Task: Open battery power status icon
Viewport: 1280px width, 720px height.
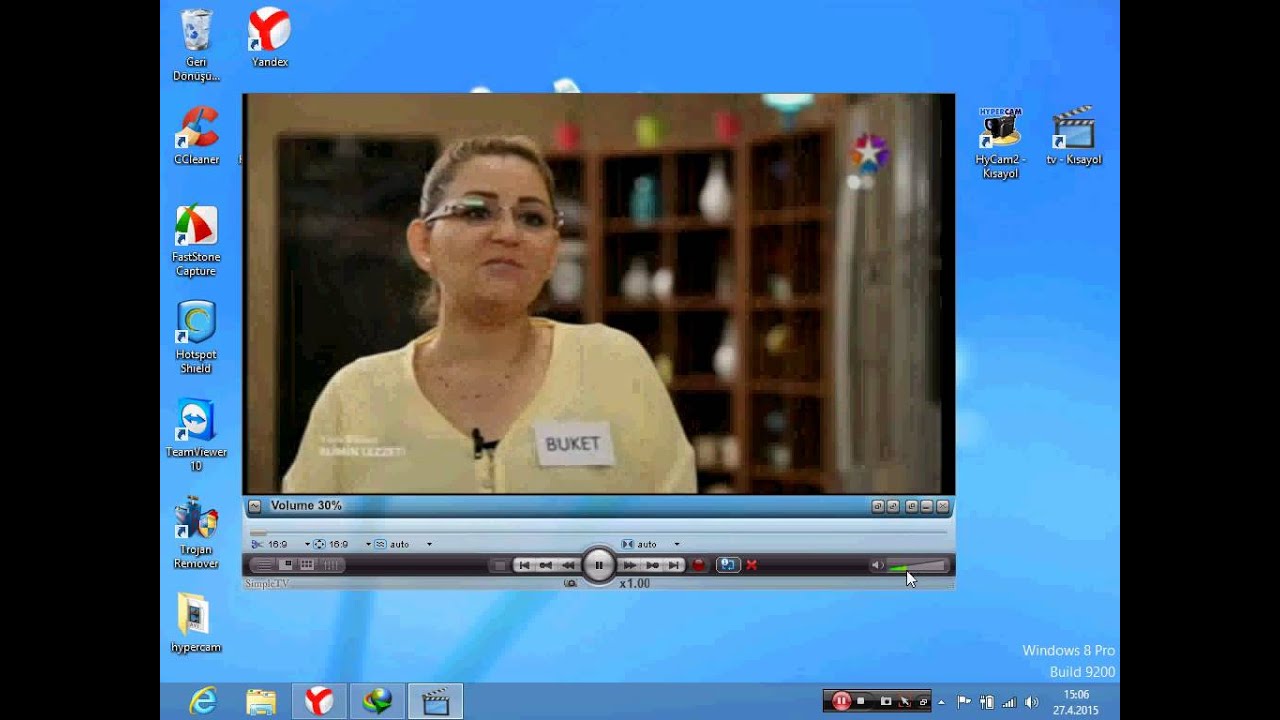Action: 987,702
